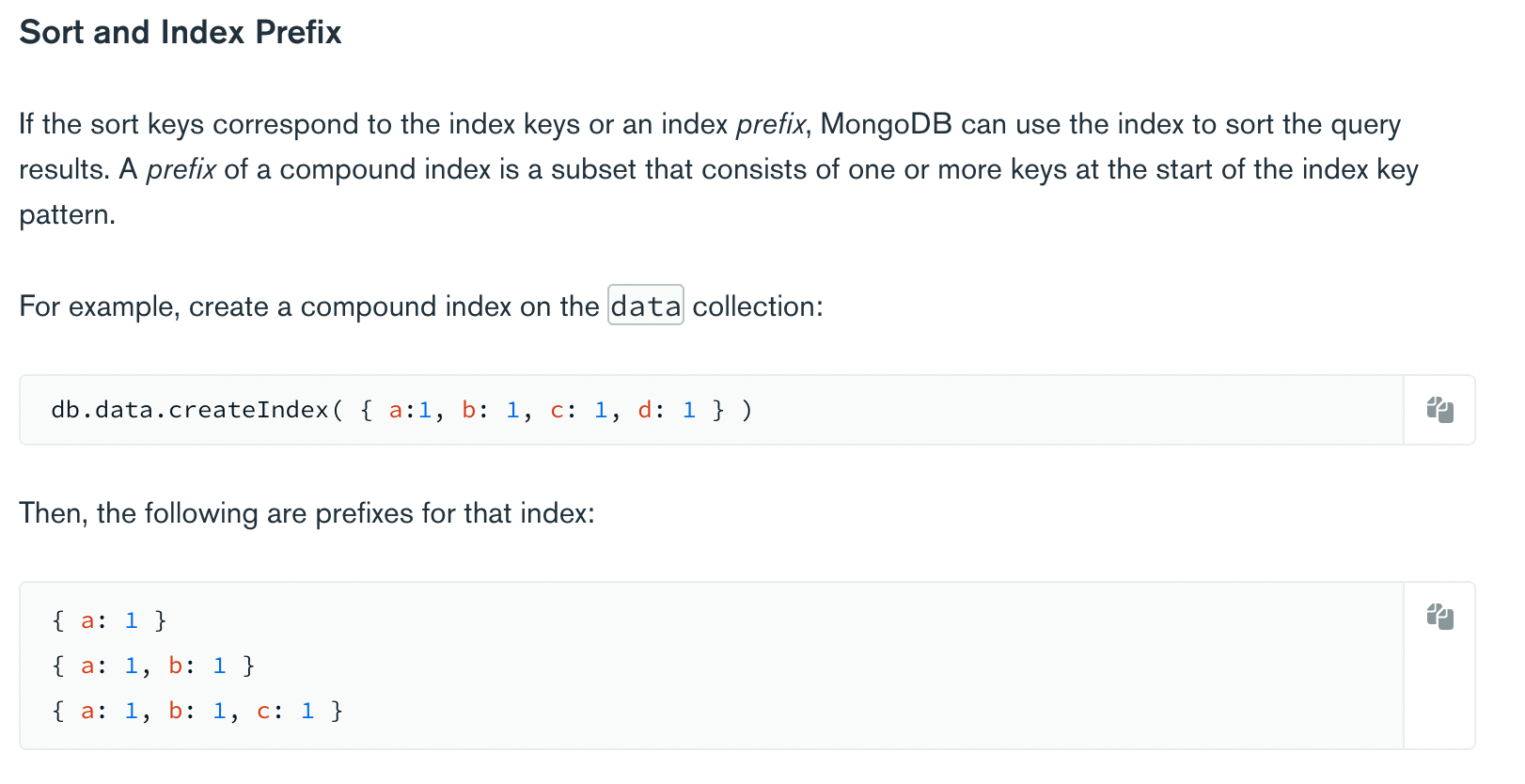Click the "c: 1" key in createIndex call
The width and height of the screenshot is (1525, 784).
pos(579,410)
